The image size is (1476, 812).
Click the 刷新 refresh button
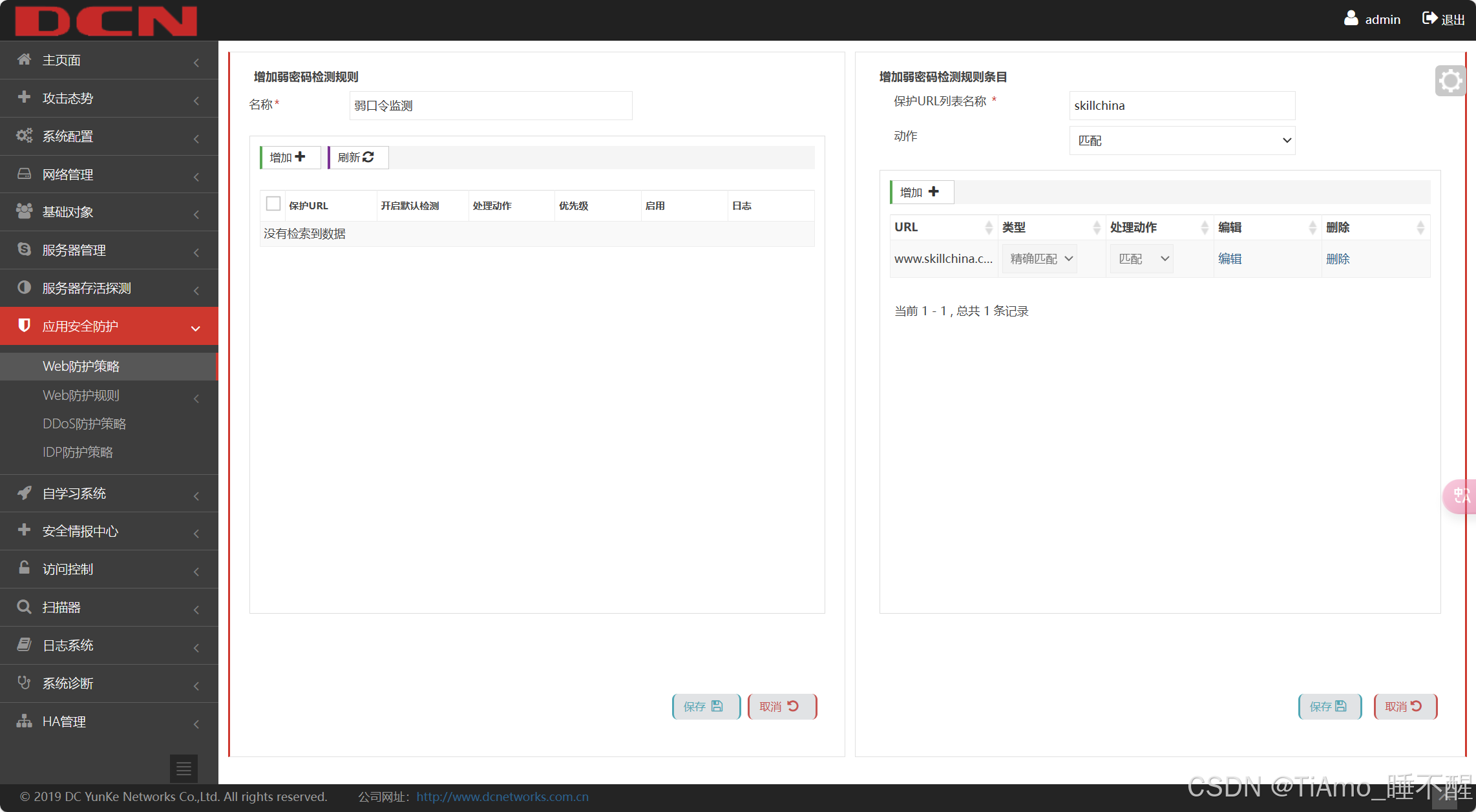(358, 158)
